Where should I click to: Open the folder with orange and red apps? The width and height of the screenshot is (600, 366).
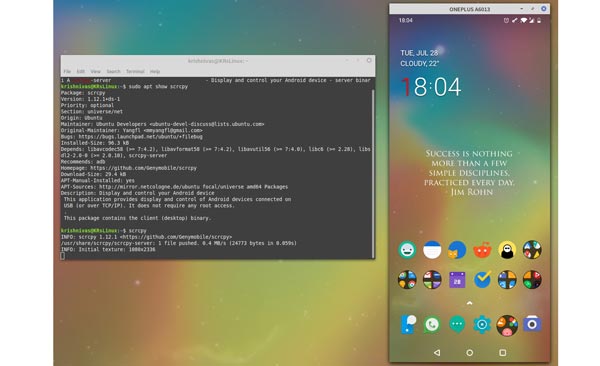point(532,279)
